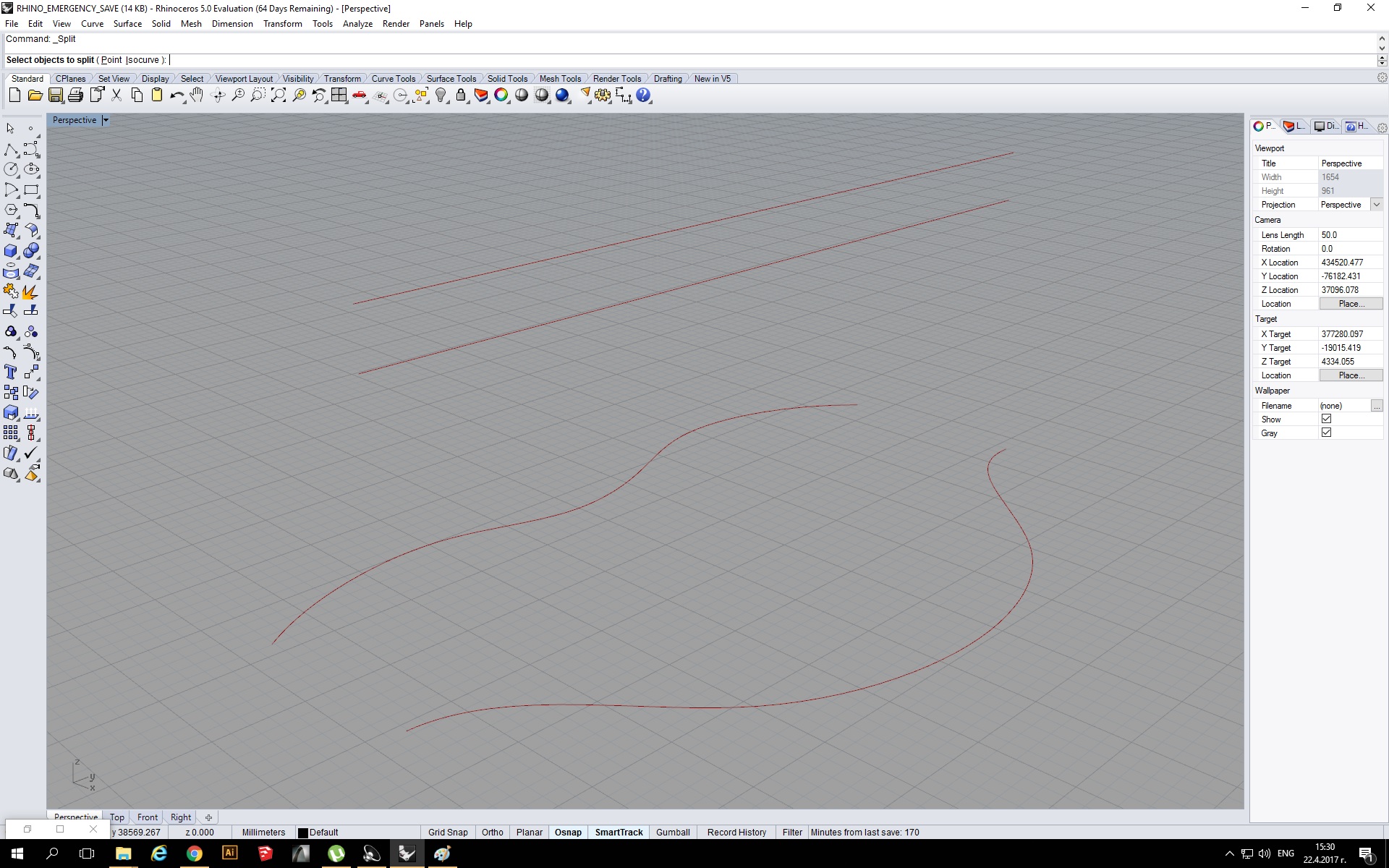This screenshot has height=868, width=1389.
Task: Select the Circle tool in left sidebar
Action: click(11, 169)
